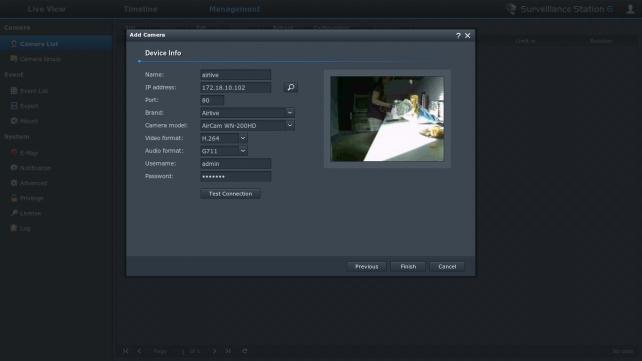
Task: Click the Rotation column header
Action: [x=601, y=41]
